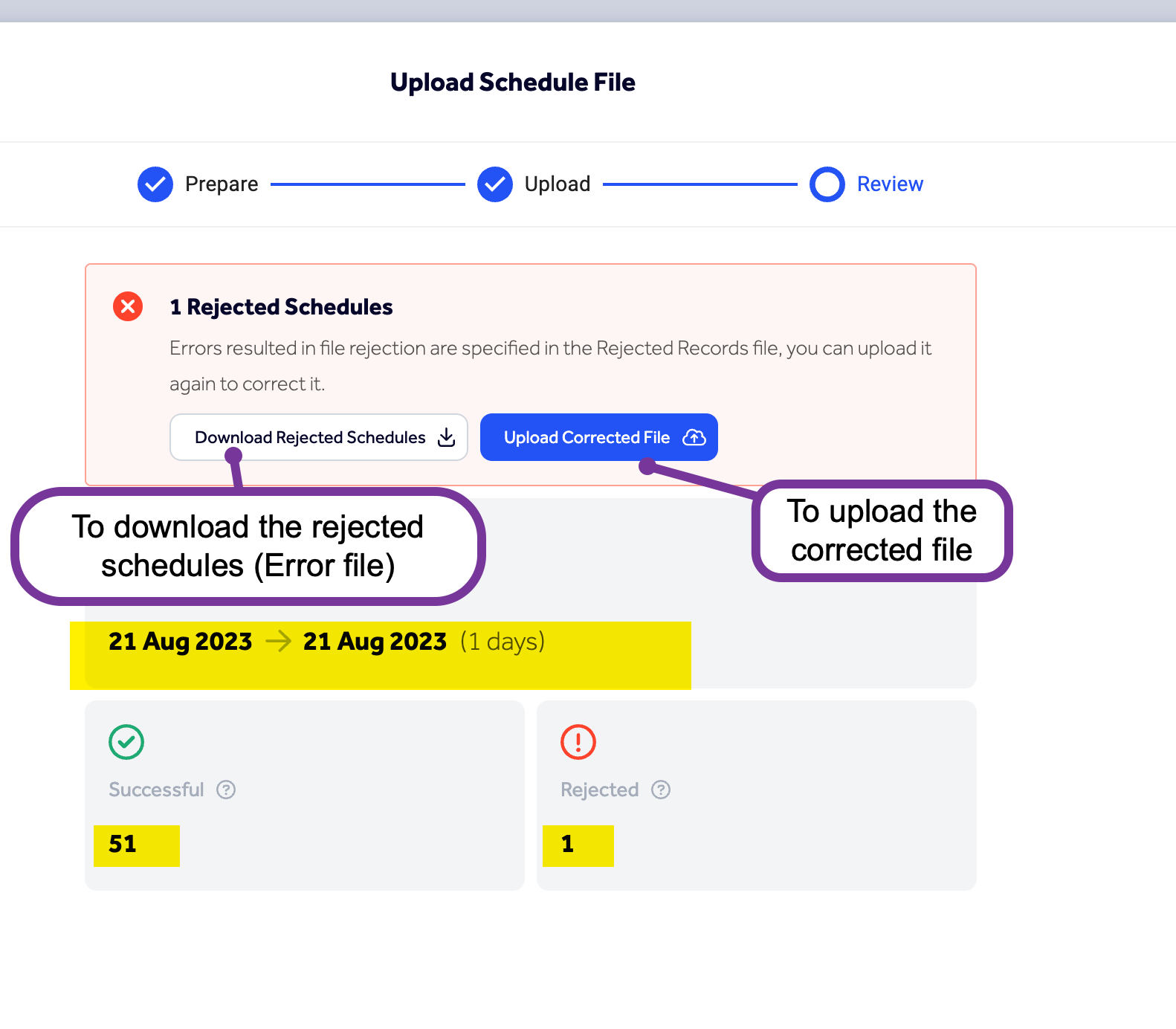Click the red error X icon
Image resolution: width=1176 pixels, height=1029 pixels.
pyautogui.click(x=127, y=306)
